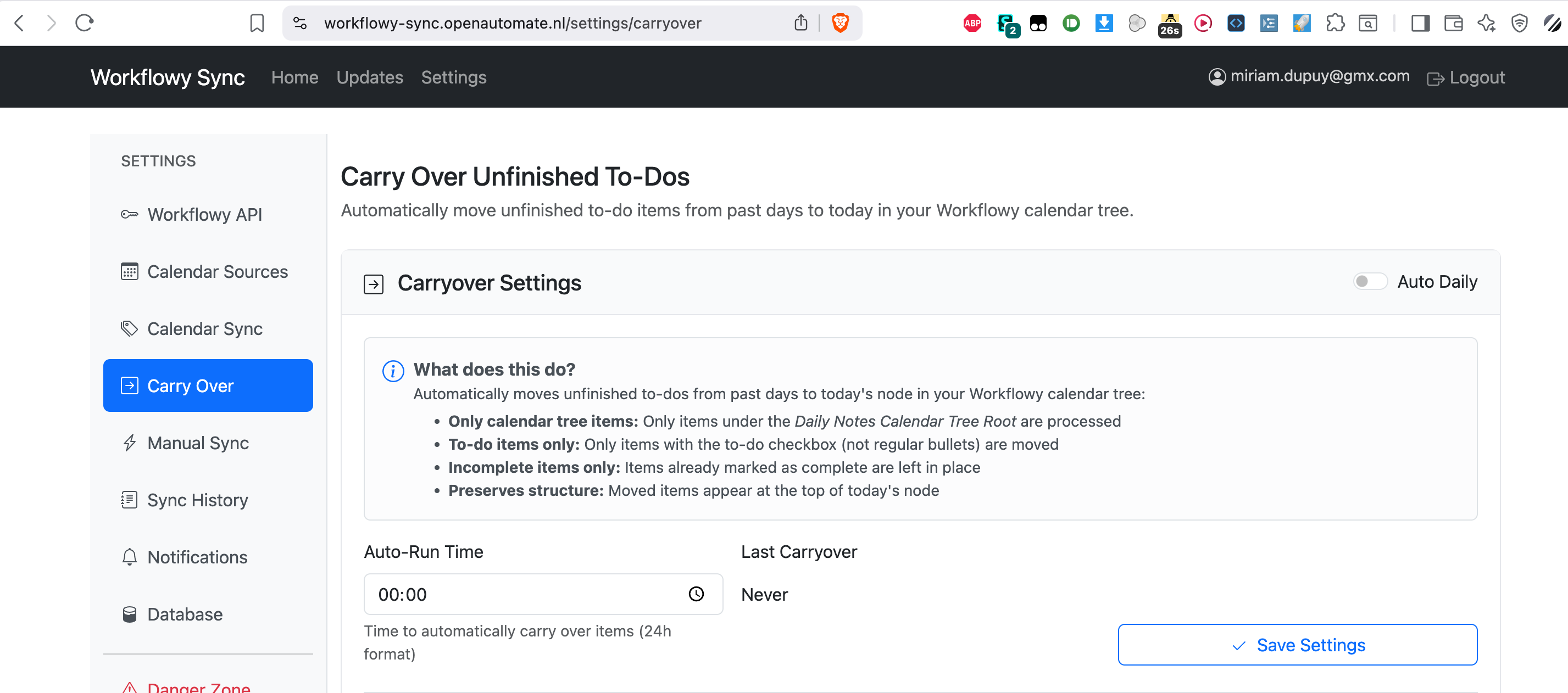Click the browser reload button
Screen dimensions: 1568x693
pyautogui.click(x=84, y=23)
